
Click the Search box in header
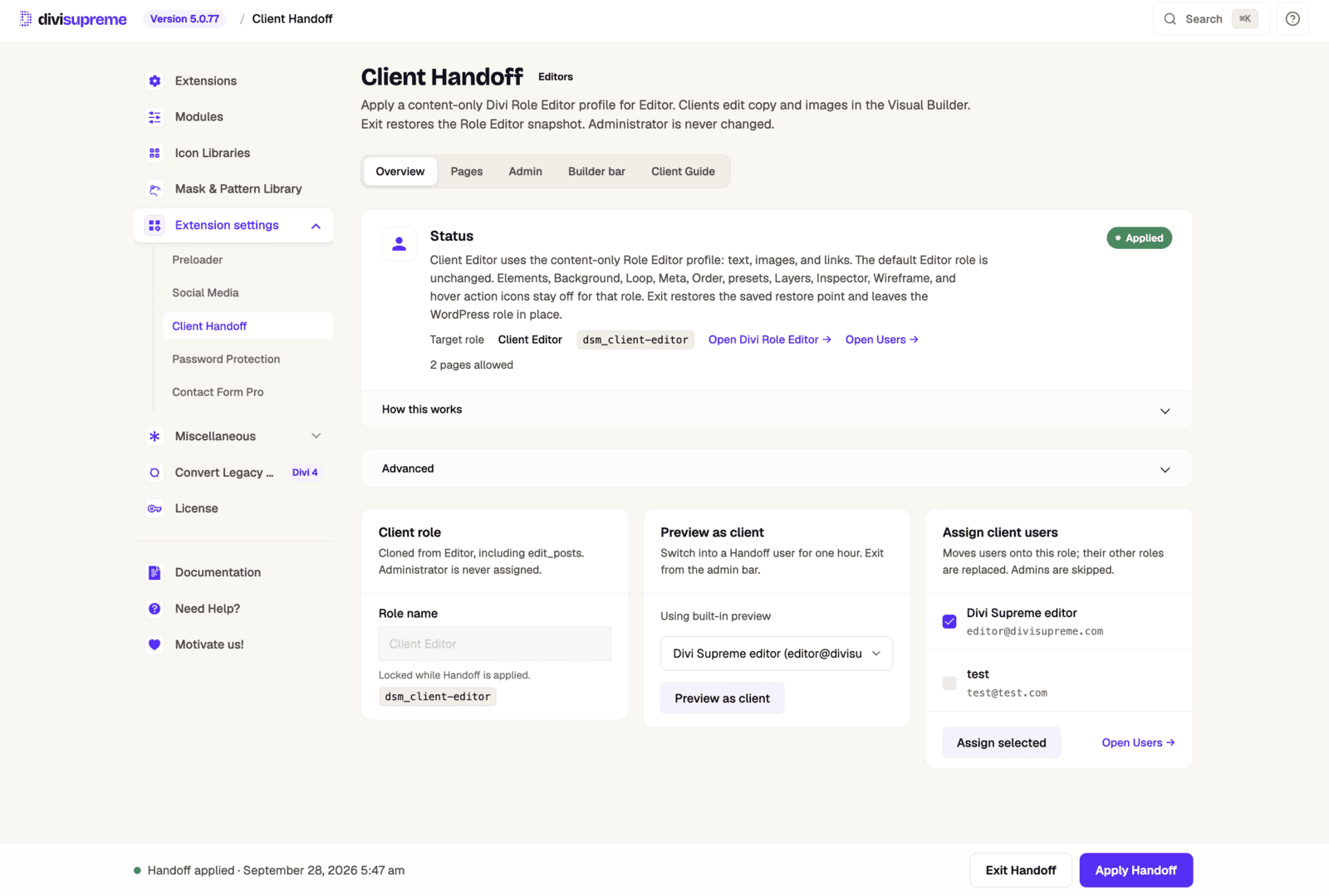click(x=1211, y=19)
